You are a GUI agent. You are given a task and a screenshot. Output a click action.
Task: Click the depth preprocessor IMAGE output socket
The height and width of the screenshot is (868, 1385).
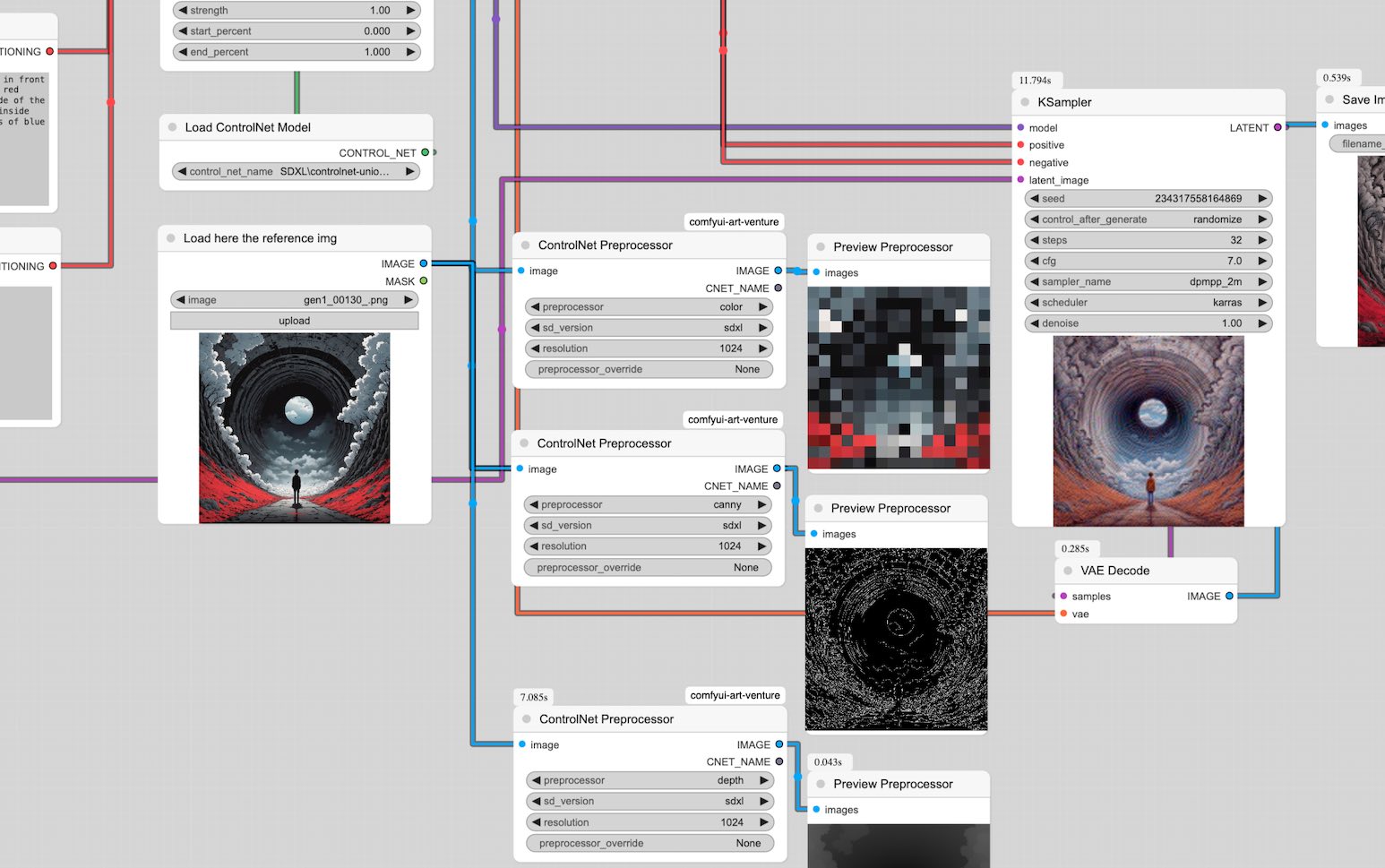coord(779,744)
